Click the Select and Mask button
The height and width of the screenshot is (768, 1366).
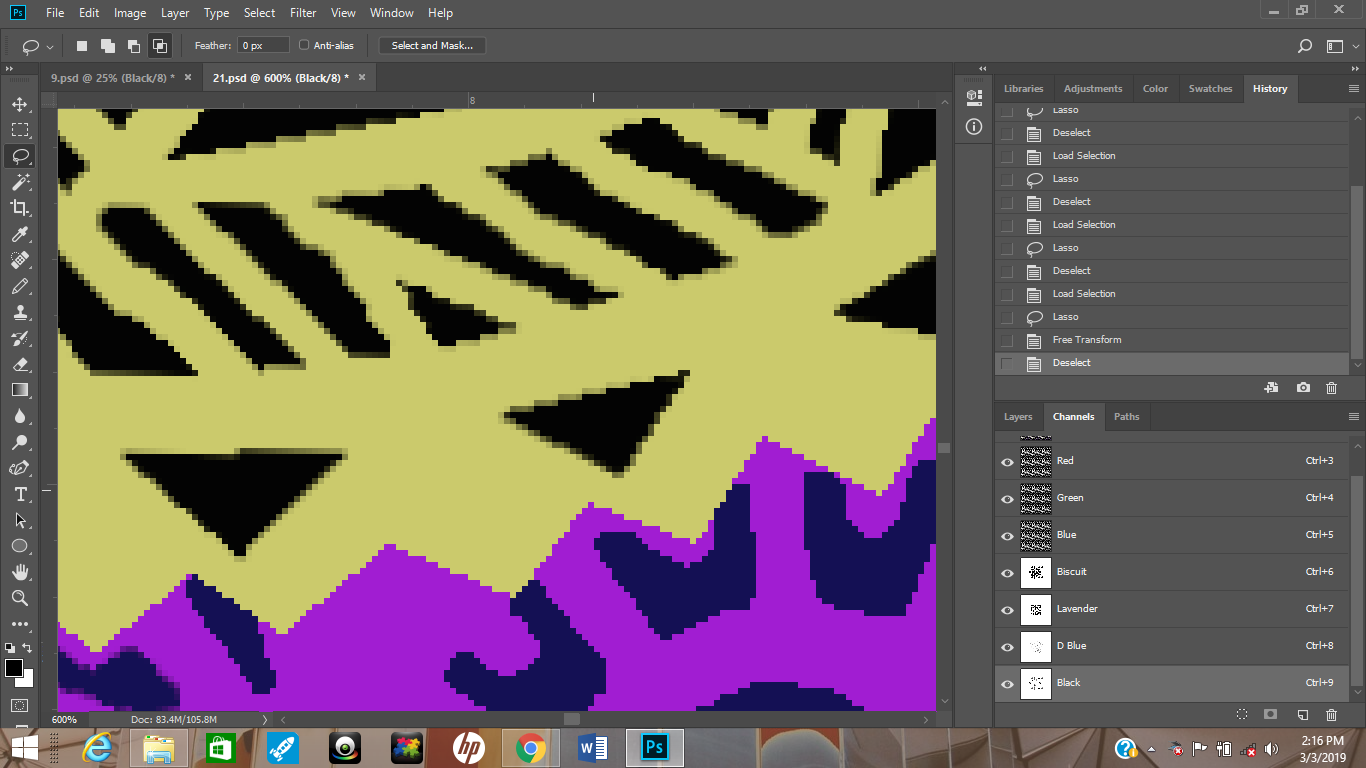coord(432,45)
